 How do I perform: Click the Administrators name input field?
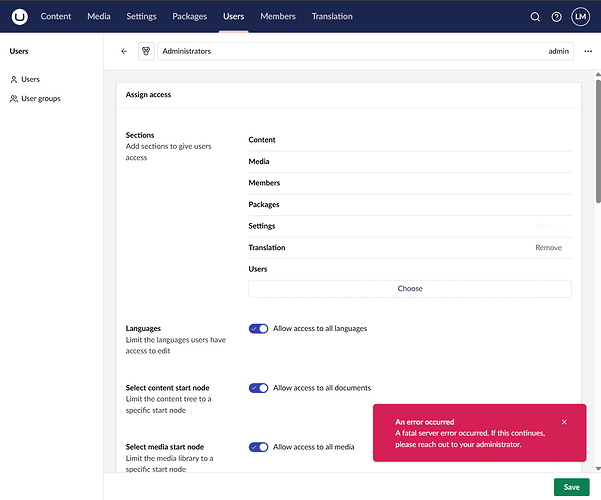[340, 51]
